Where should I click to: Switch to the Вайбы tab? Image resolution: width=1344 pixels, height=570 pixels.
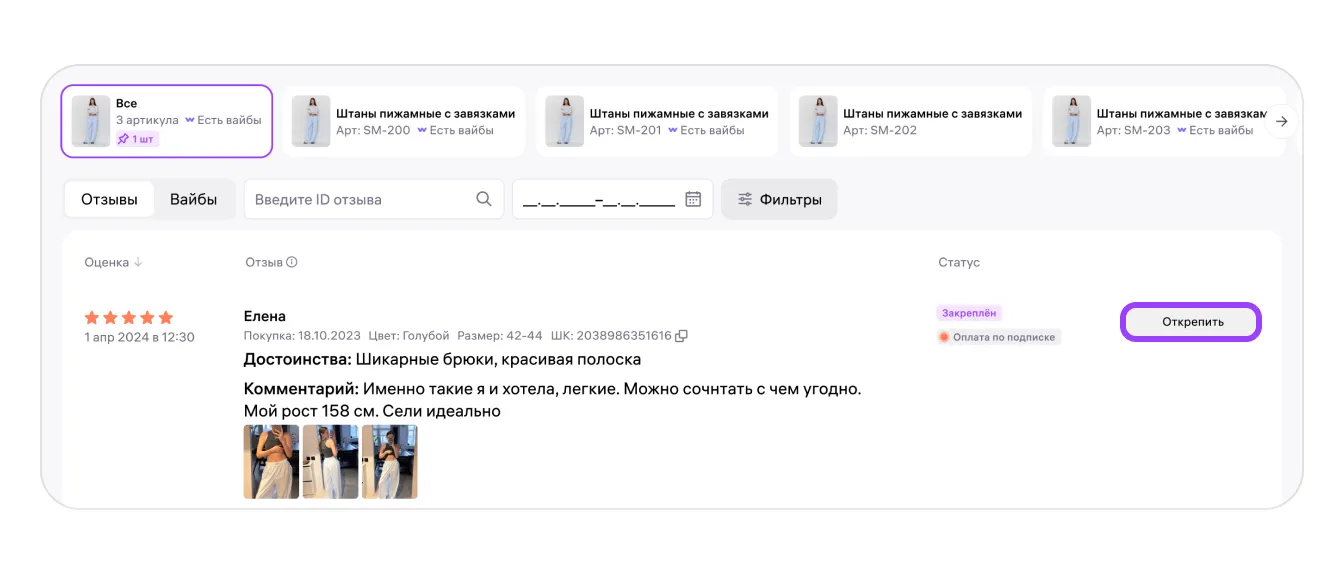[x=193, y=199]
